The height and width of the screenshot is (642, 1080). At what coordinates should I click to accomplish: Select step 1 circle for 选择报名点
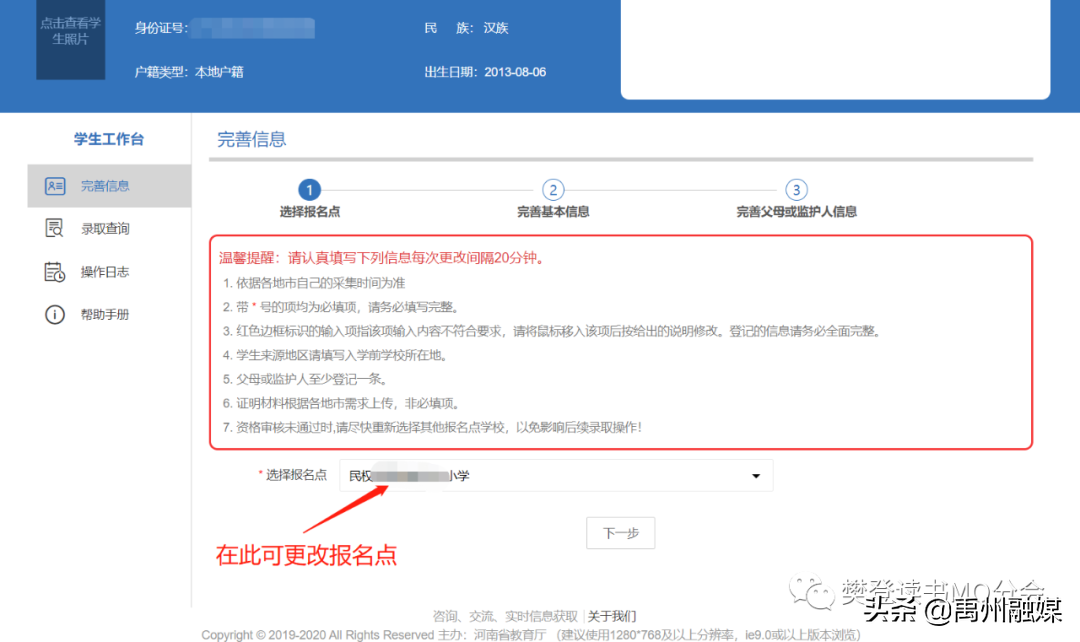coord(310,190)
